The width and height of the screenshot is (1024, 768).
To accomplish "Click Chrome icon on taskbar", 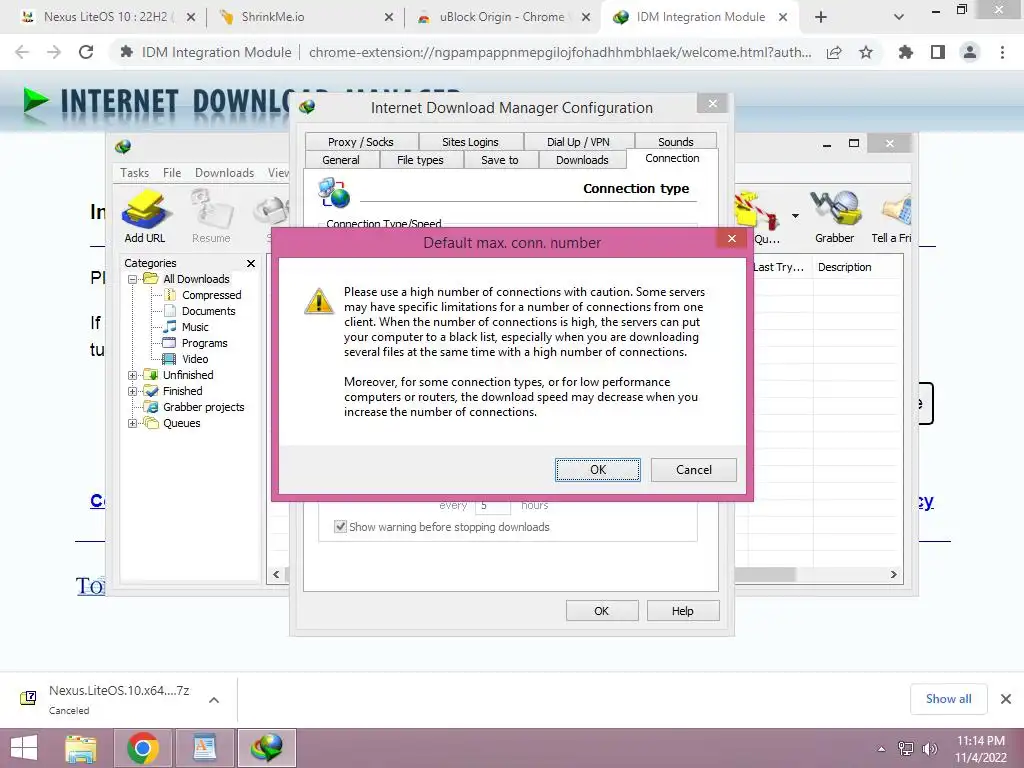I will 143,748.
